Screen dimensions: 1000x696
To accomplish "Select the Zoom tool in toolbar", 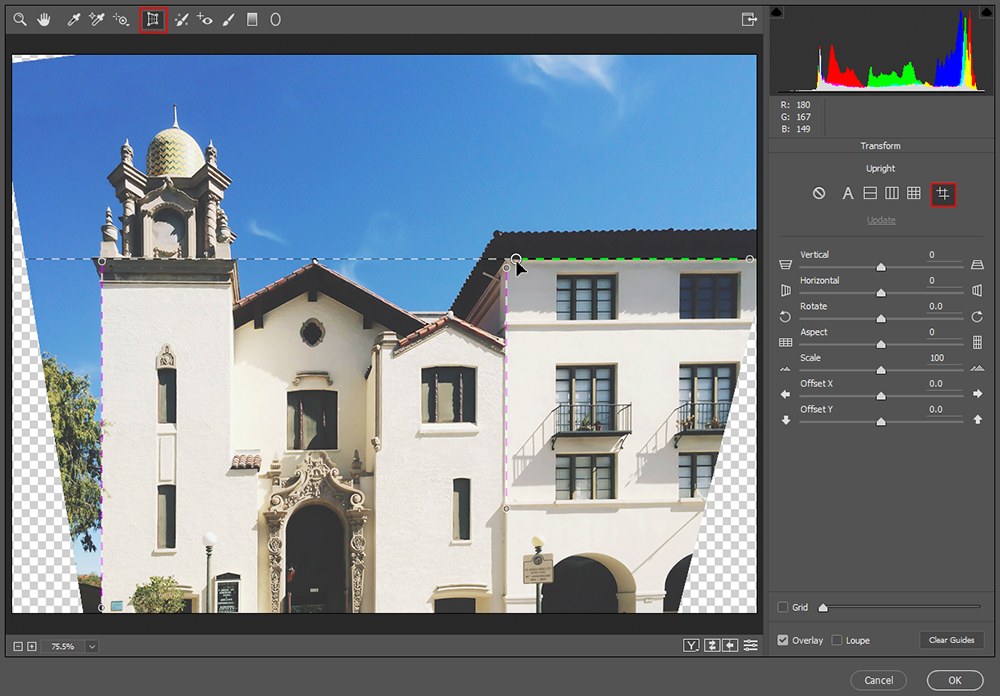I will pos(20,20).
